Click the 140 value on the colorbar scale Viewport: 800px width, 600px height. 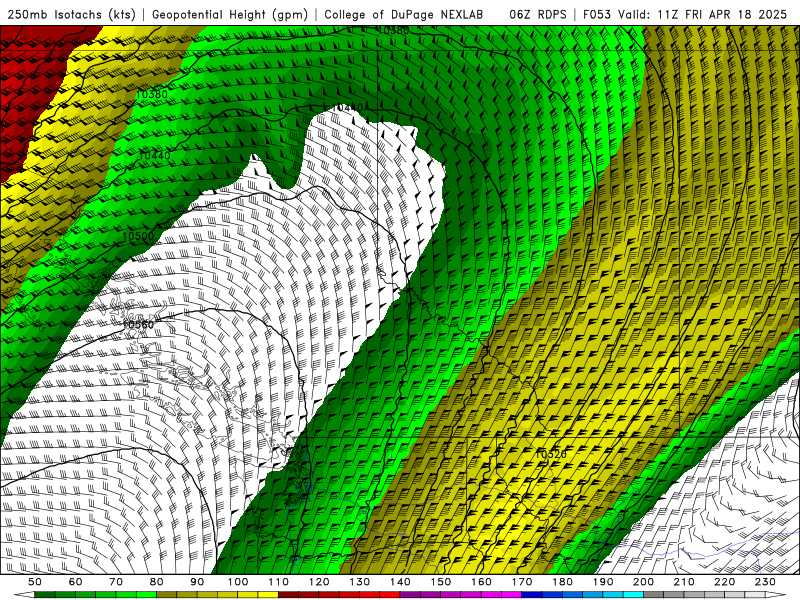click(x=401, y=582)
